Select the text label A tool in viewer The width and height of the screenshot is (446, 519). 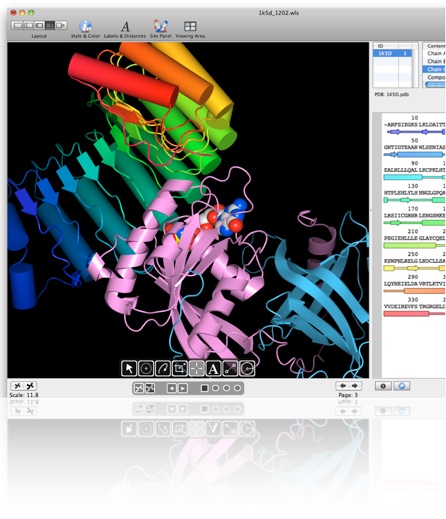213,368
